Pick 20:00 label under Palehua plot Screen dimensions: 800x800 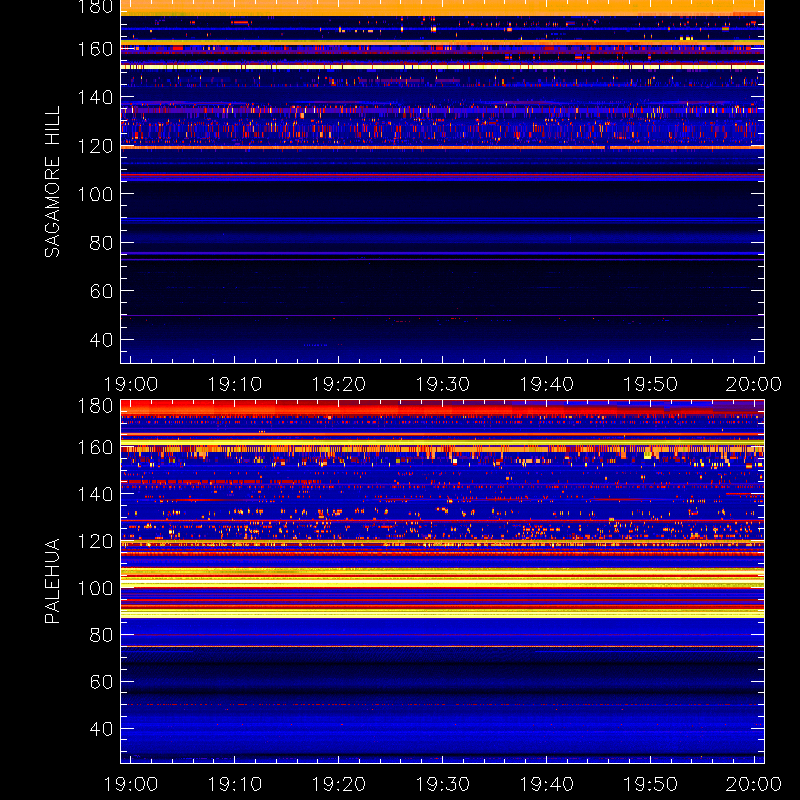point(754,784)
